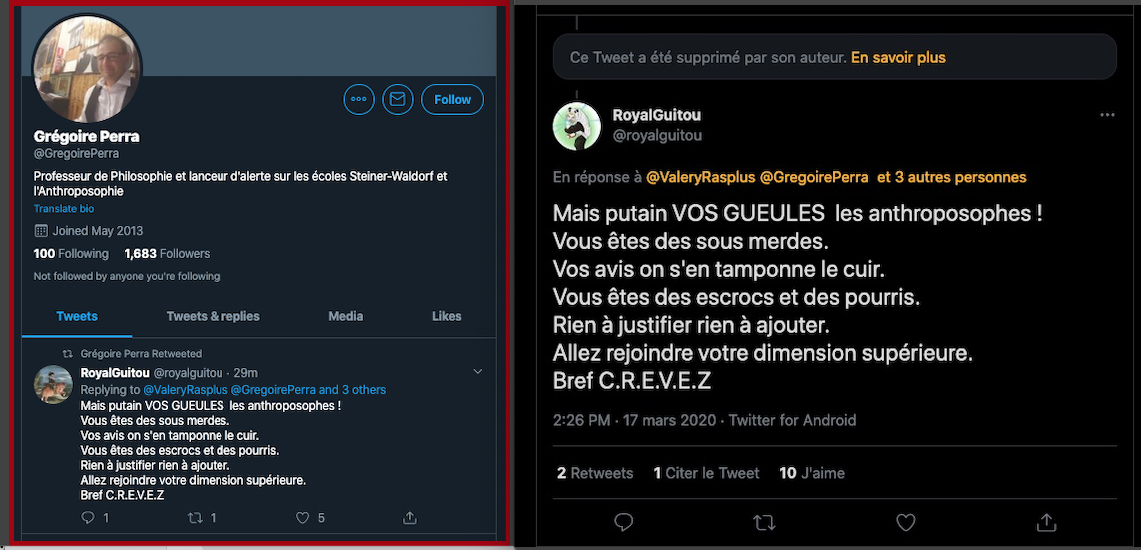Open Grégoire Perra's profile photo

coord(87,70)
